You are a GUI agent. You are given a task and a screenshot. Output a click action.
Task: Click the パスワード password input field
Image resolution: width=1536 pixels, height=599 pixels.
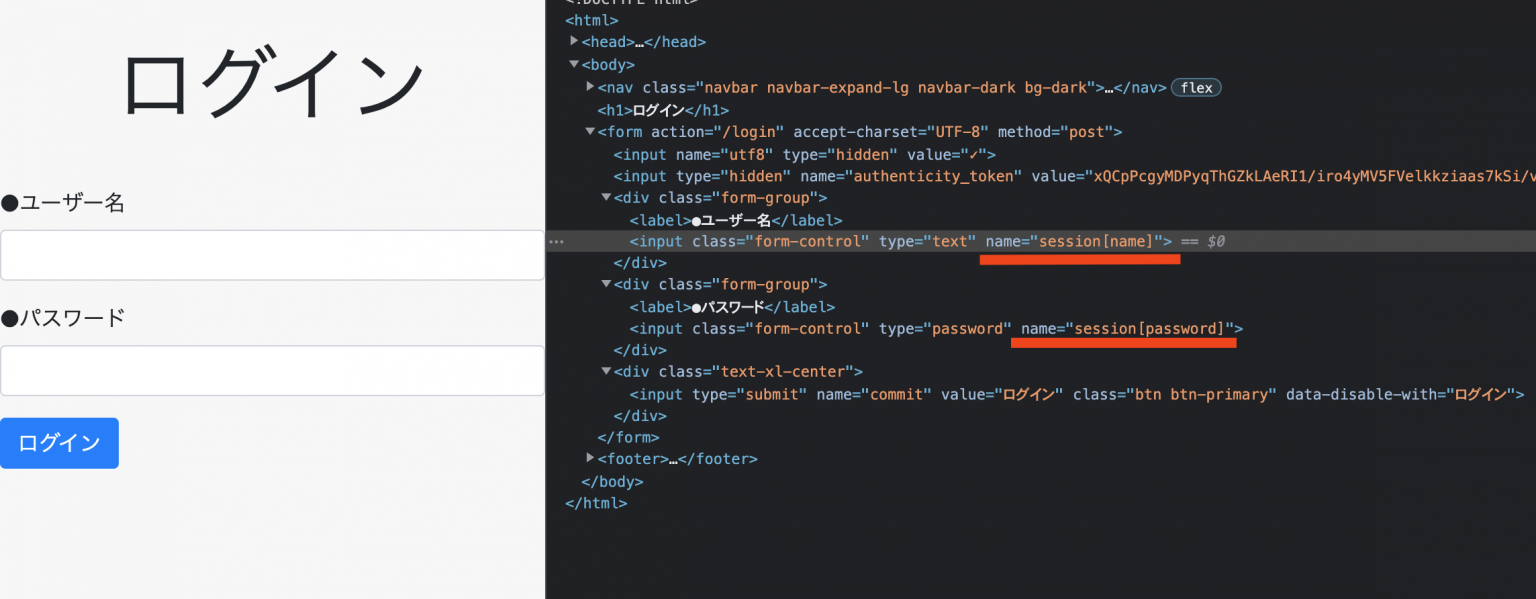tap(272, 370)
